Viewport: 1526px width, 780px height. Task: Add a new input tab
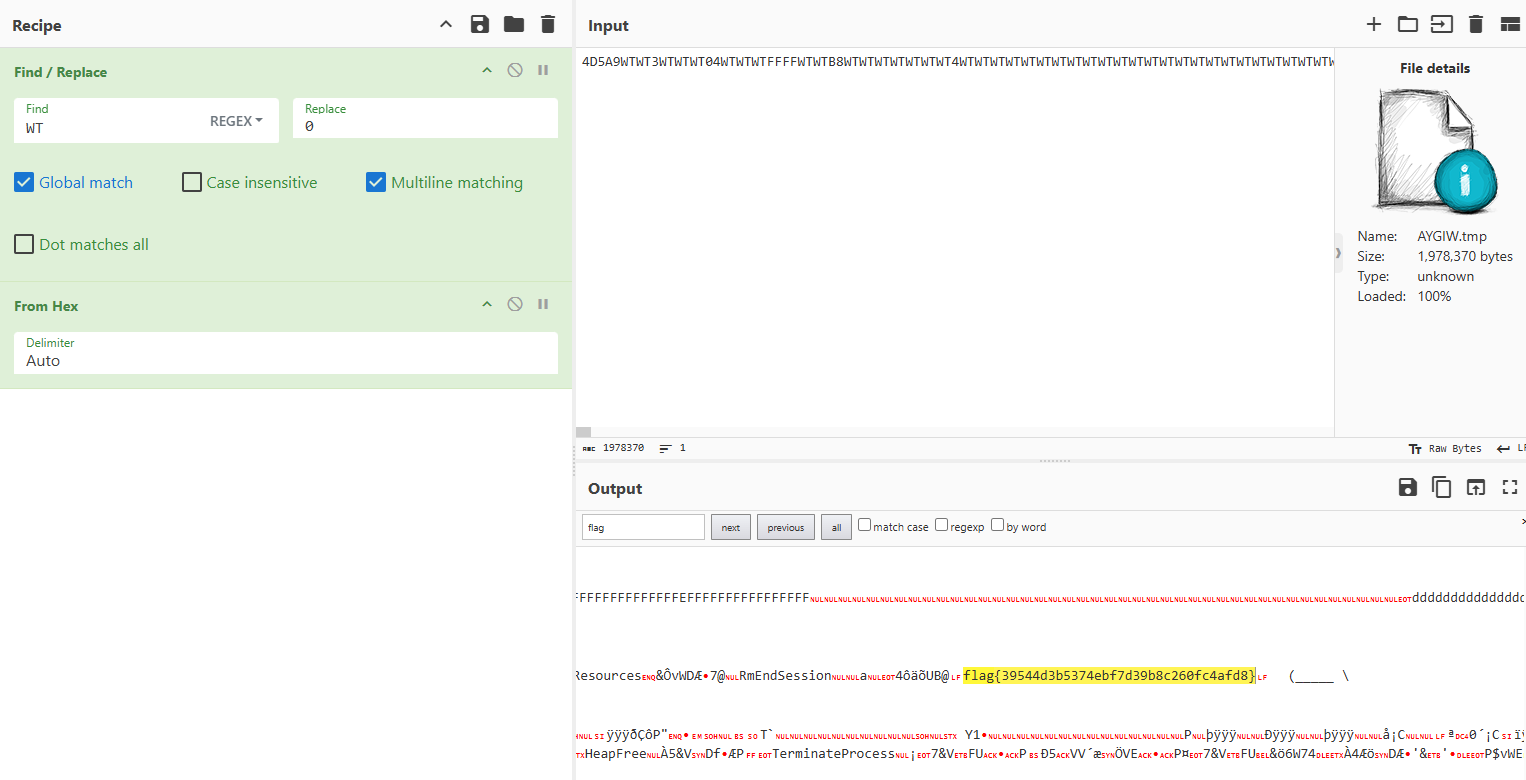[1374, 25]
